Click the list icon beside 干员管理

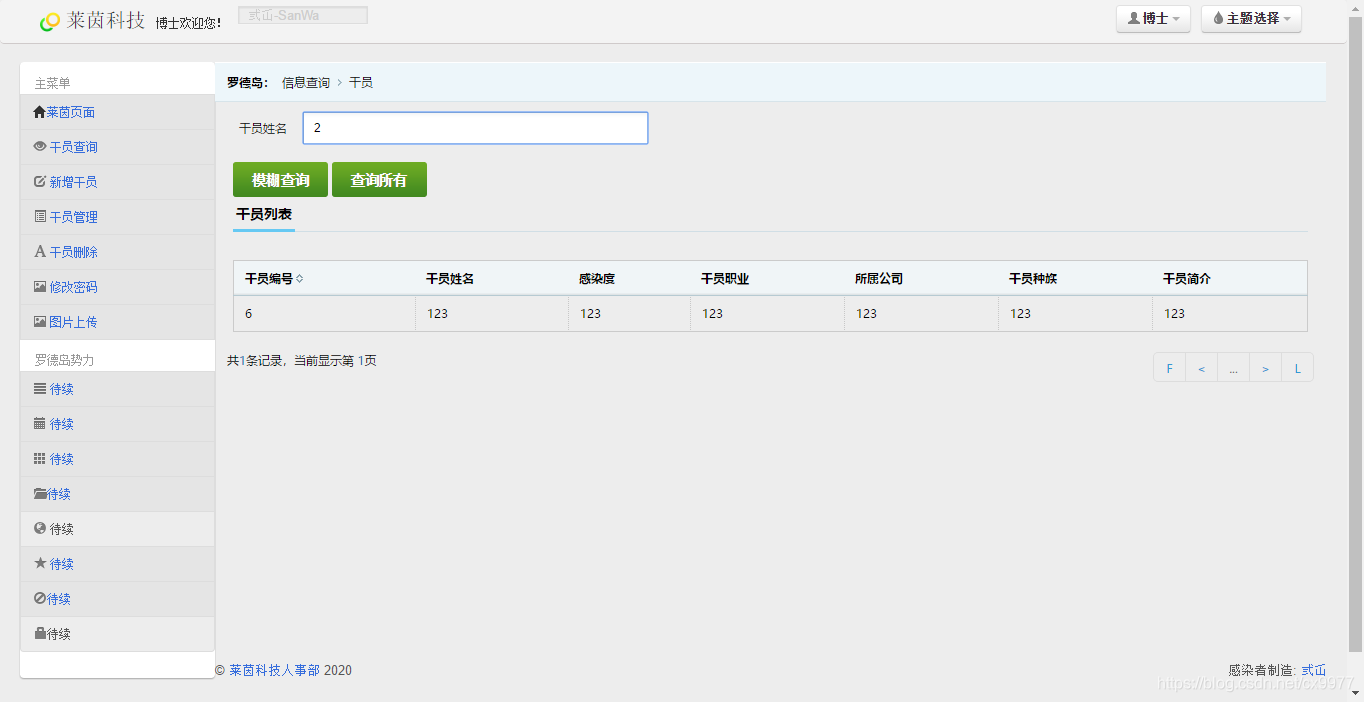[x=40, y=216]
